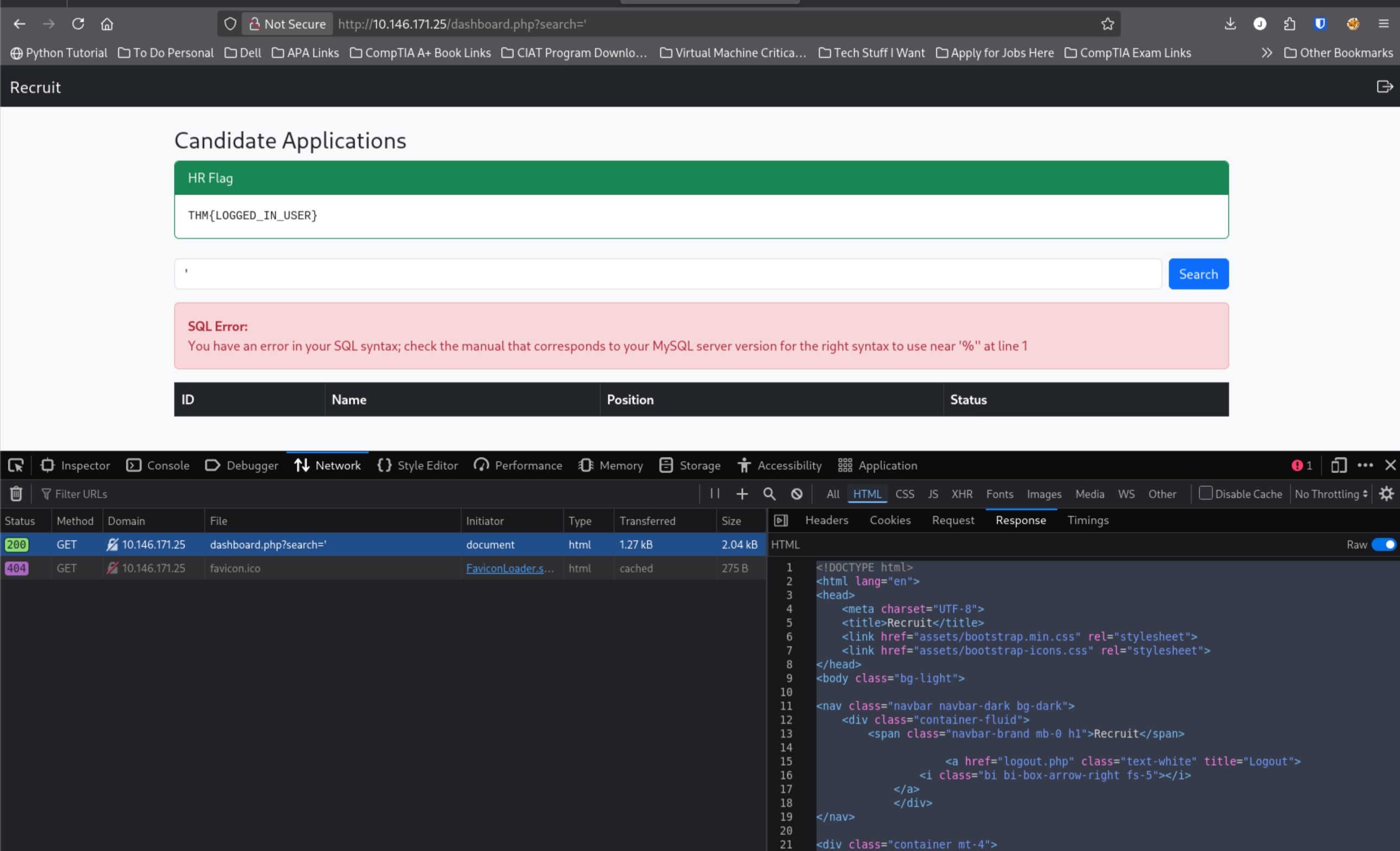Open the No Throttling dropdown

point(1331,494)
